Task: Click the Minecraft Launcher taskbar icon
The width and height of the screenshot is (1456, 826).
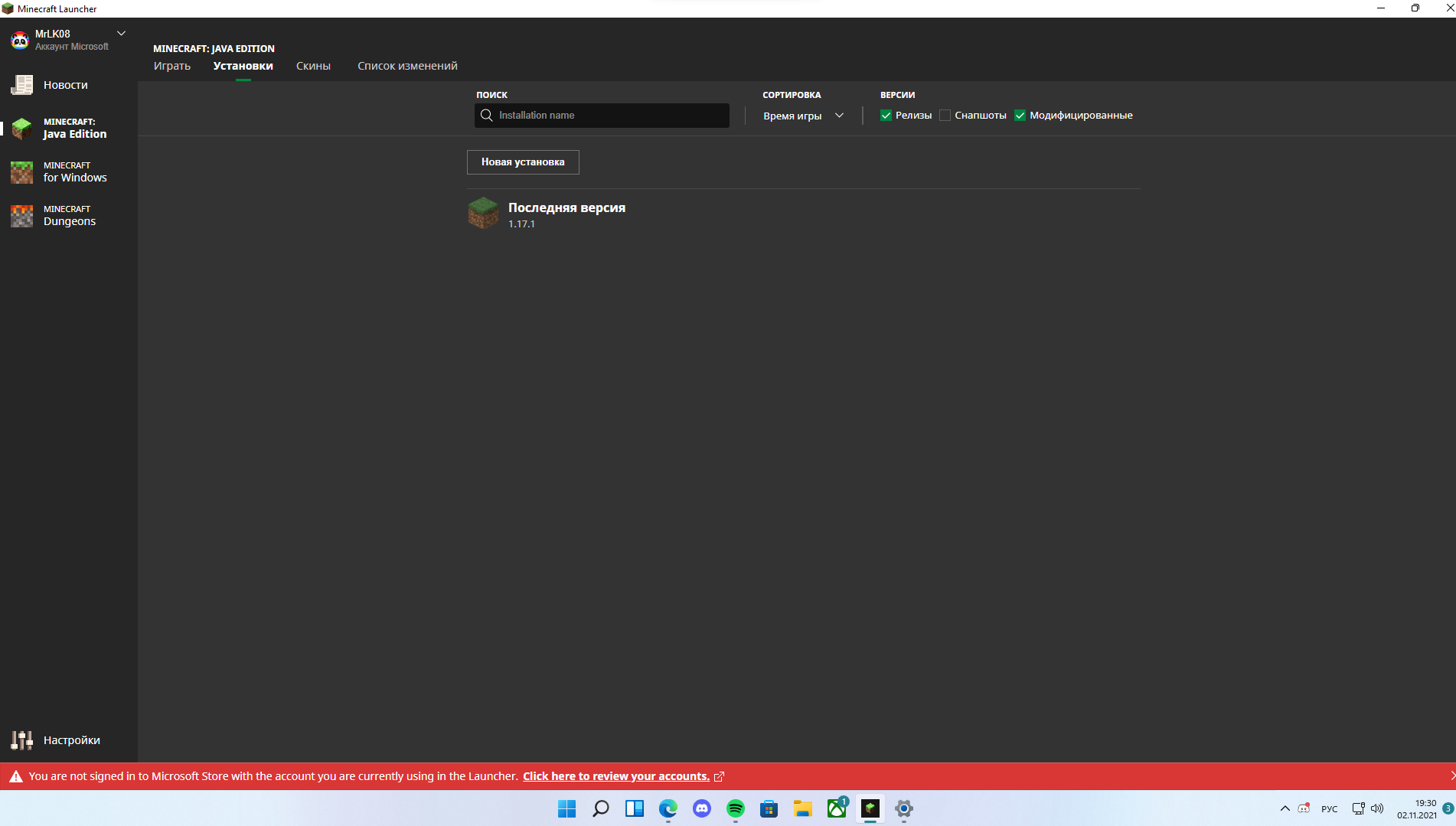Action: (x=870, y=808)
